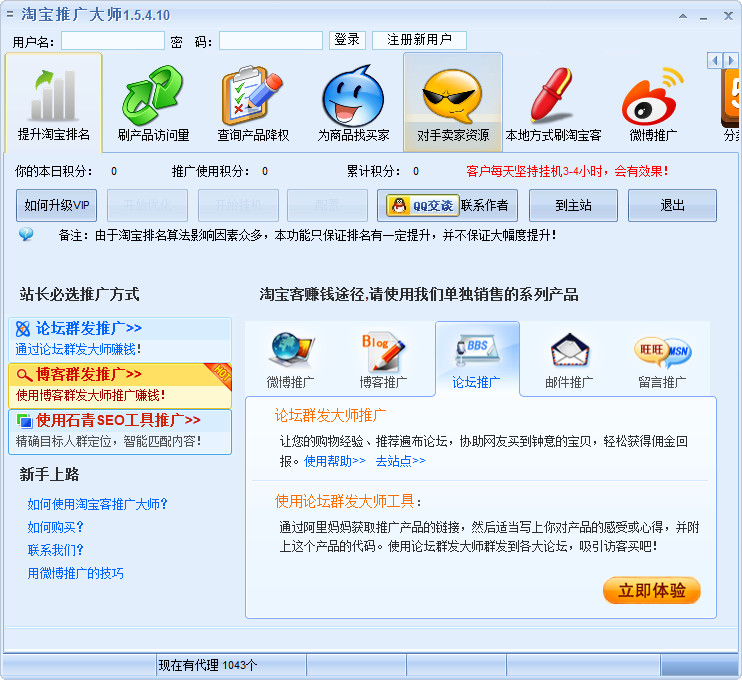Open the title bar dropdown arrow menu

682,16
